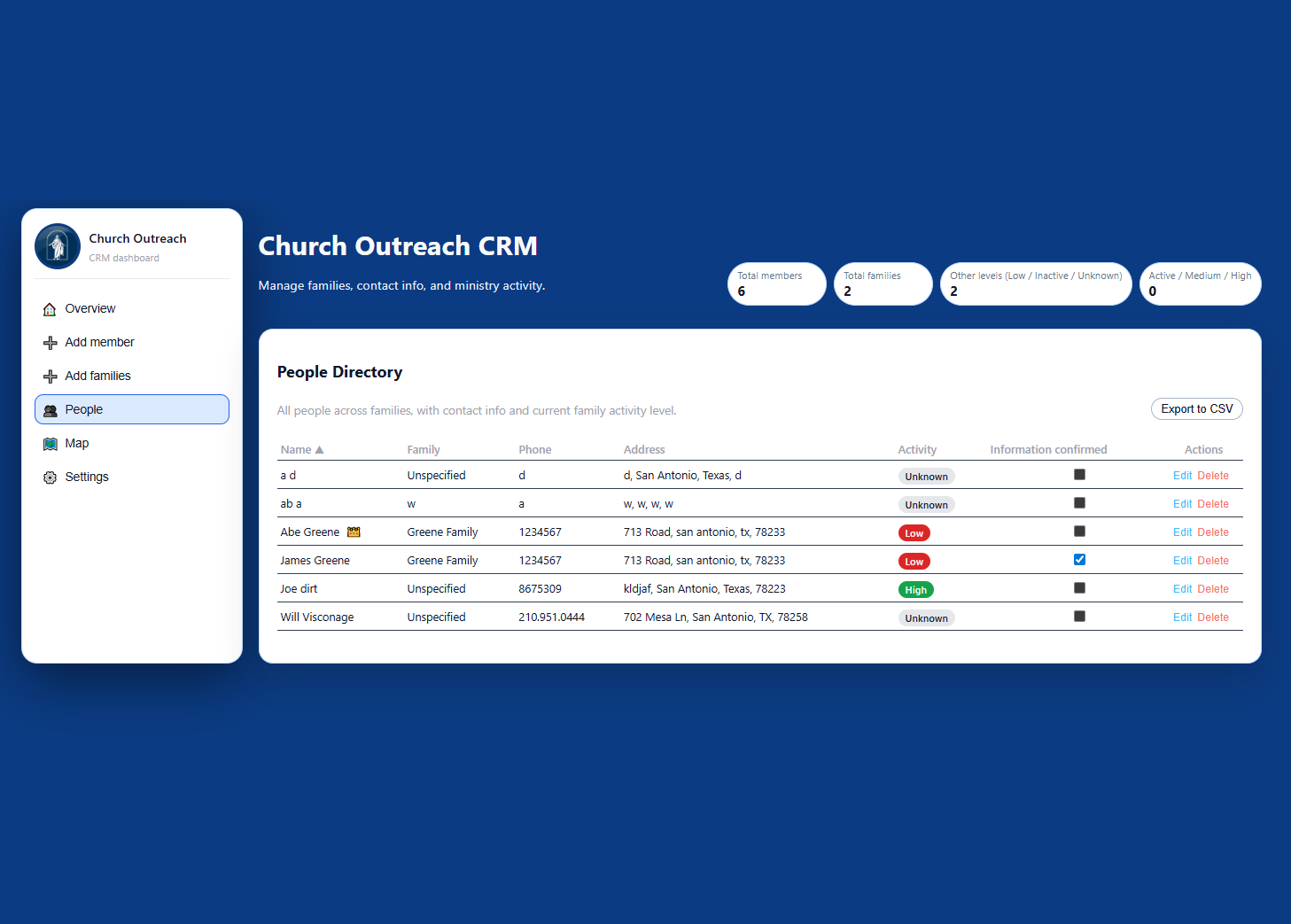Check the Information confirmed box for Joe dirt
Image resolution: width=1291 pixels, height=924 pixels.
(x=1078, y=587)
